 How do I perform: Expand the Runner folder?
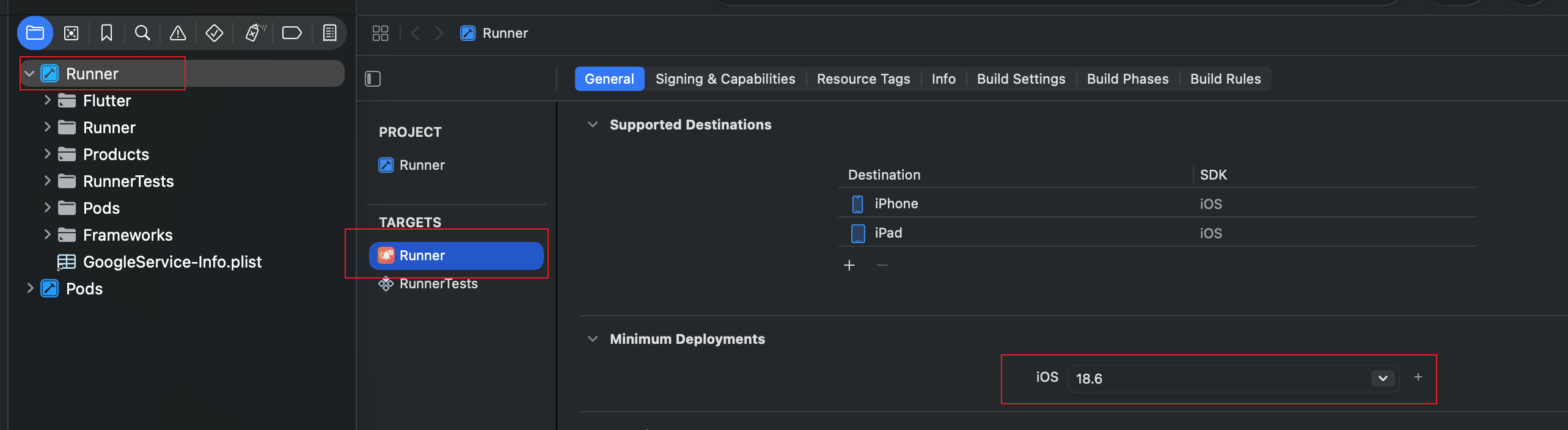coord(47,127)
